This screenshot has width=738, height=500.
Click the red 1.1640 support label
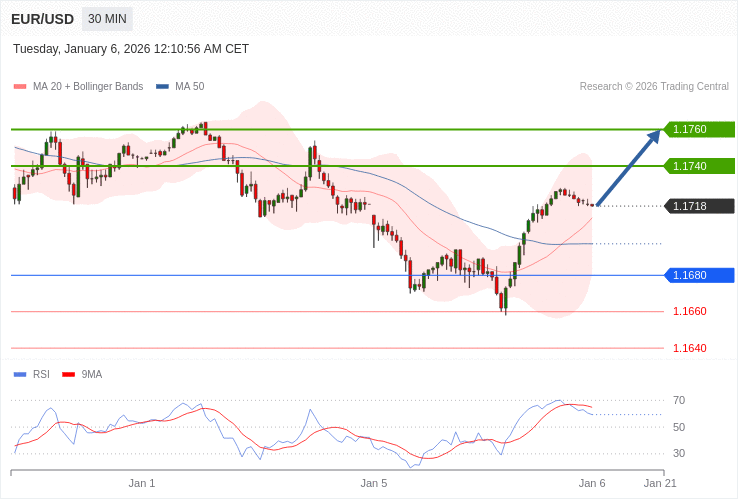[689, 348]
